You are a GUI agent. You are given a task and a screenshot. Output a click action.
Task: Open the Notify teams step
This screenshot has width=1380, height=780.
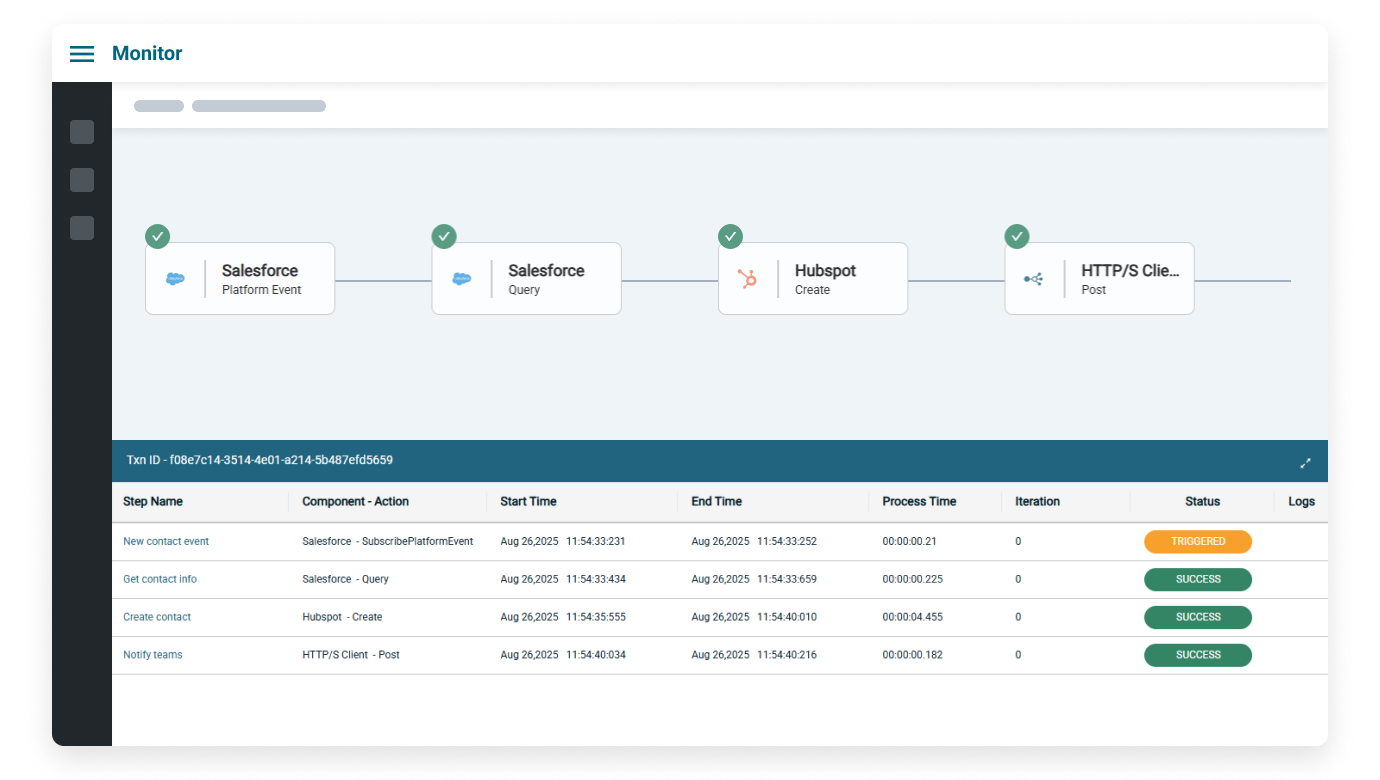pyautogui.click(x=153, y=656)
